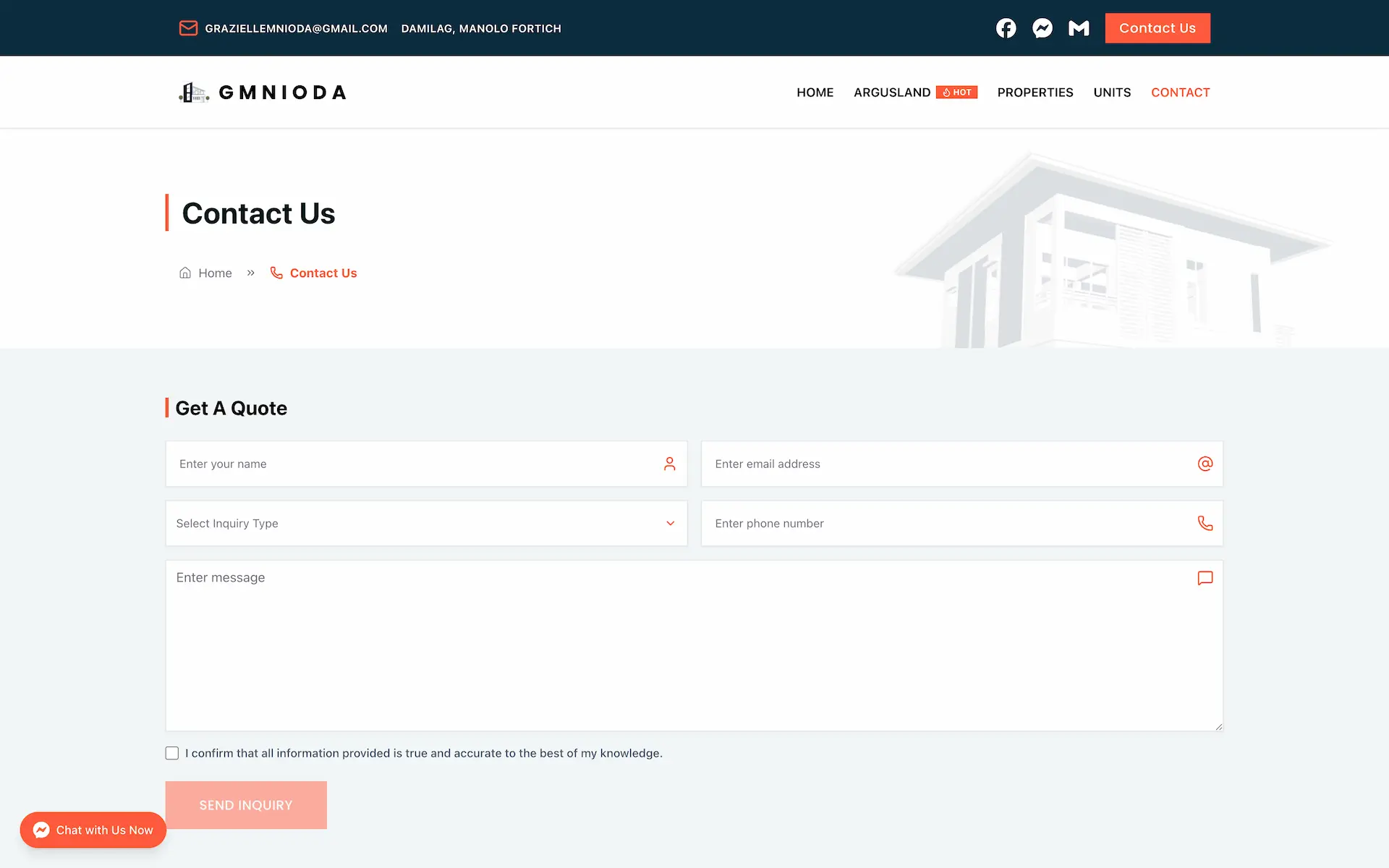Viewport: 1389px width, 868px height.
Task: Click the orange Contact Us header button
Action: click(x=1157, y=28)
